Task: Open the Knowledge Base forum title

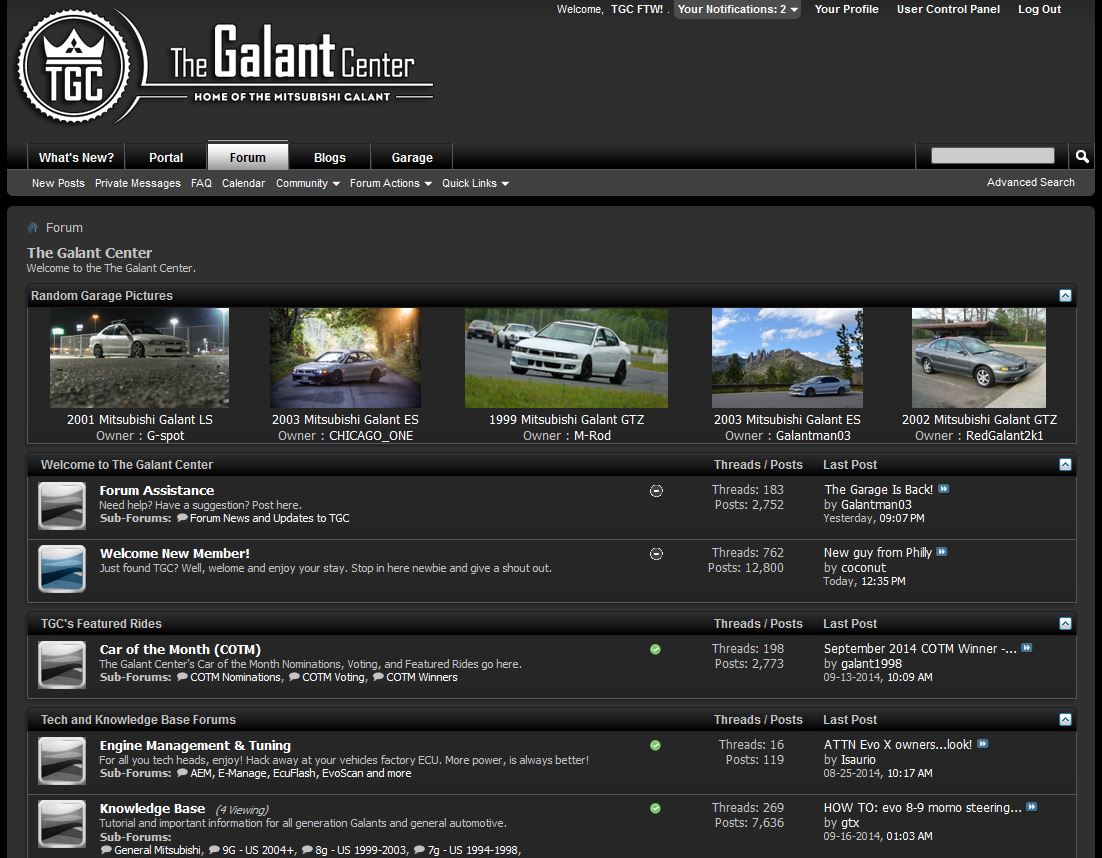Action: (x=153, y=809)
